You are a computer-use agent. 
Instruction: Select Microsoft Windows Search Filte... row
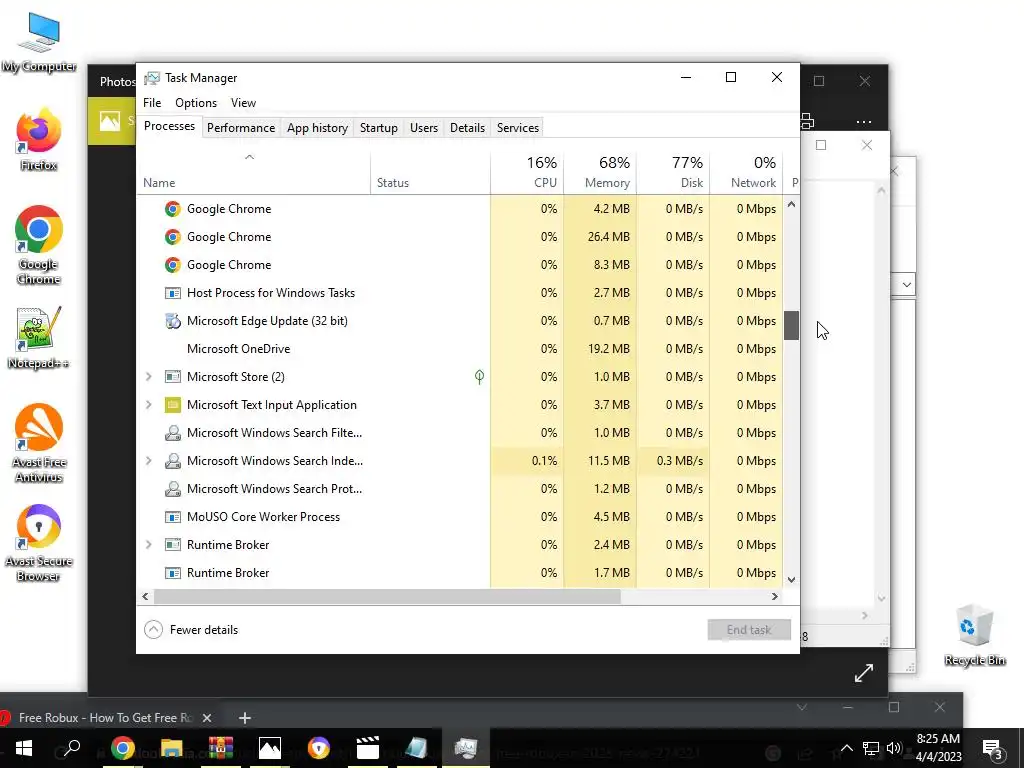pyautogui.click(x=460, y=433)
